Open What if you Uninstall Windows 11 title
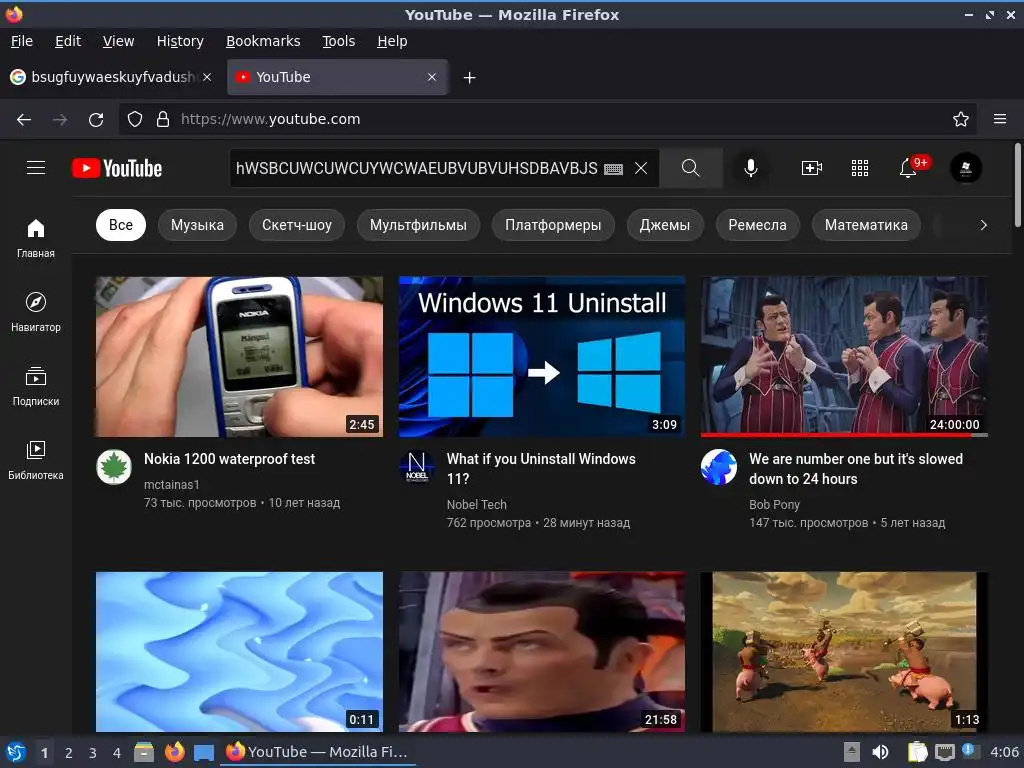The image size is (1024, 768). [x=541, y=469]
